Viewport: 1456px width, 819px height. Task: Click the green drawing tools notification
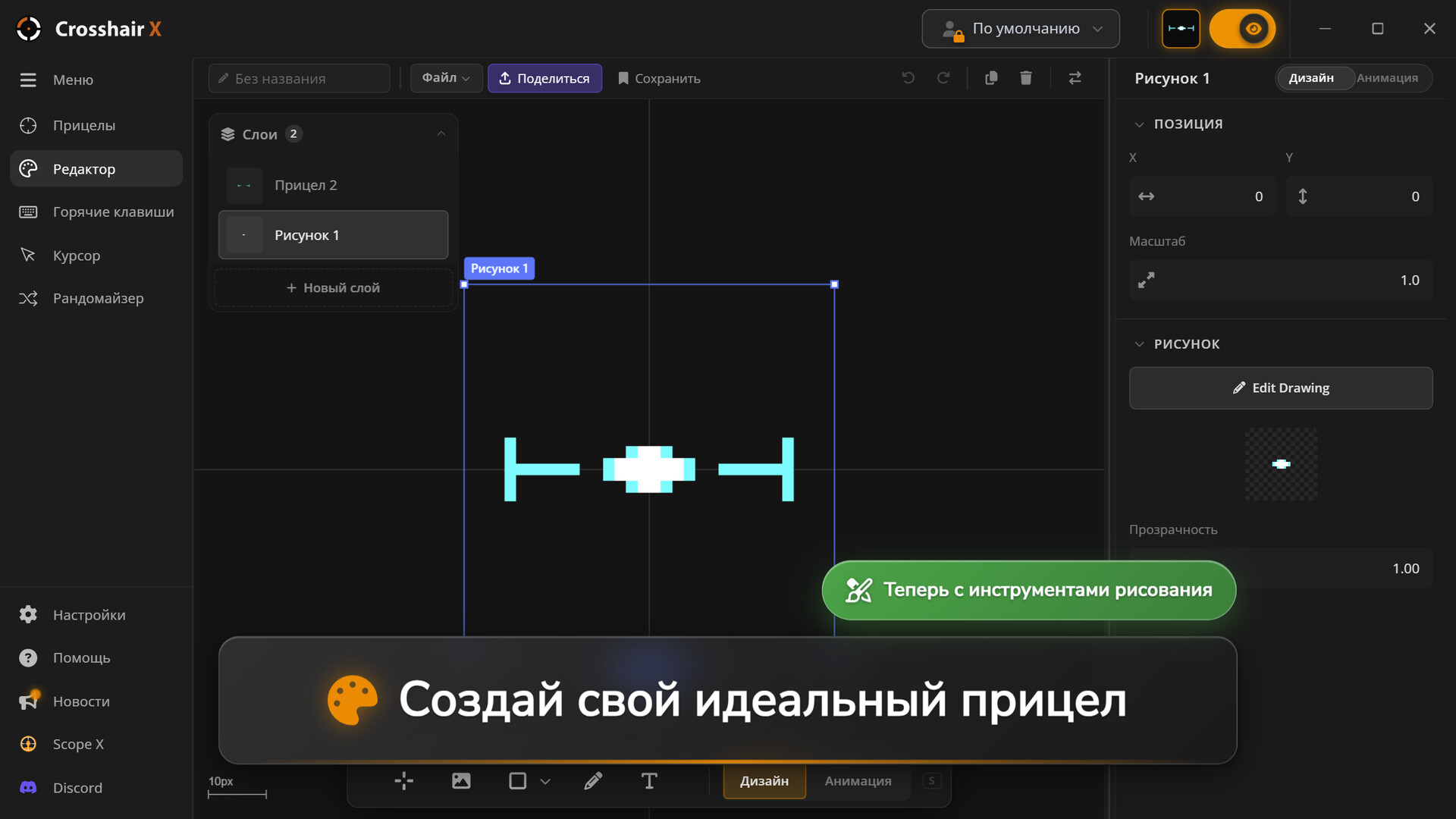click(x=1028, y=590)
